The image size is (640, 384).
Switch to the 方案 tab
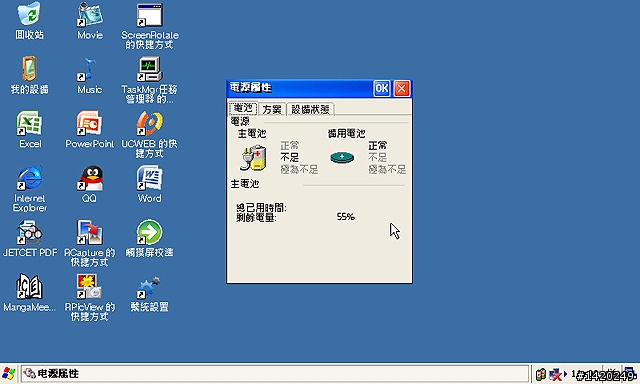coord(272,109)
